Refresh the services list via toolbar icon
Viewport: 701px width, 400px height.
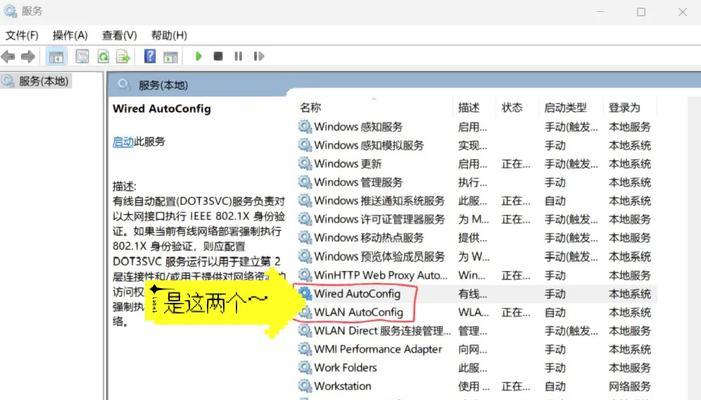[x=103, y=56]
